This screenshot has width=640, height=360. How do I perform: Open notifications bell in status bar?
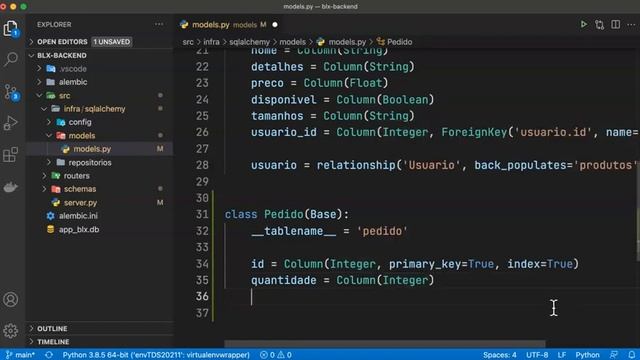(x=632, y=355)
